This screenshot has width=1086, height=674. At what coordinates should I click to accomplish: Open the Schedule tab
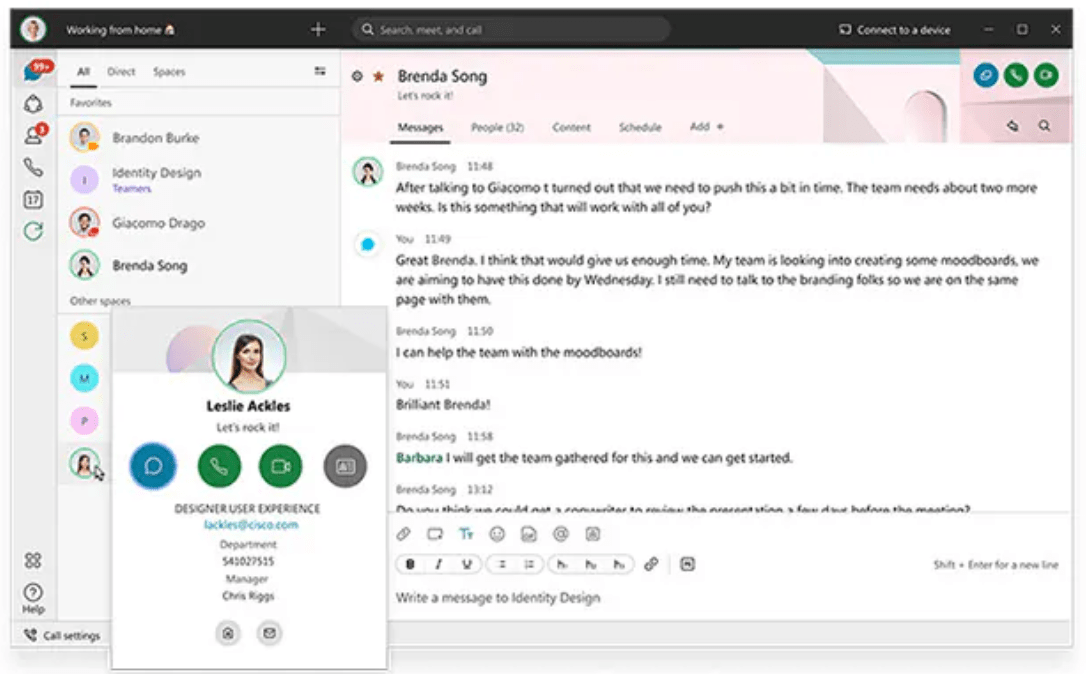640,127
